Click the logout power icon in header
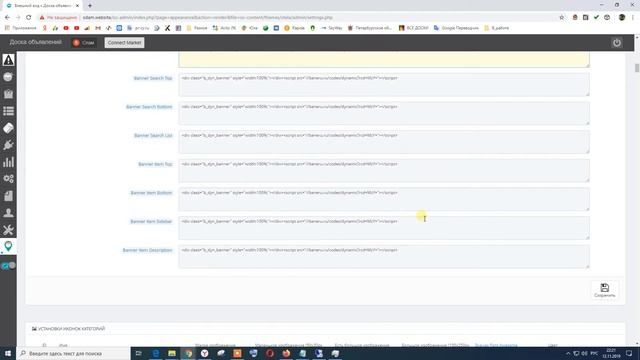 coord(617,43)
